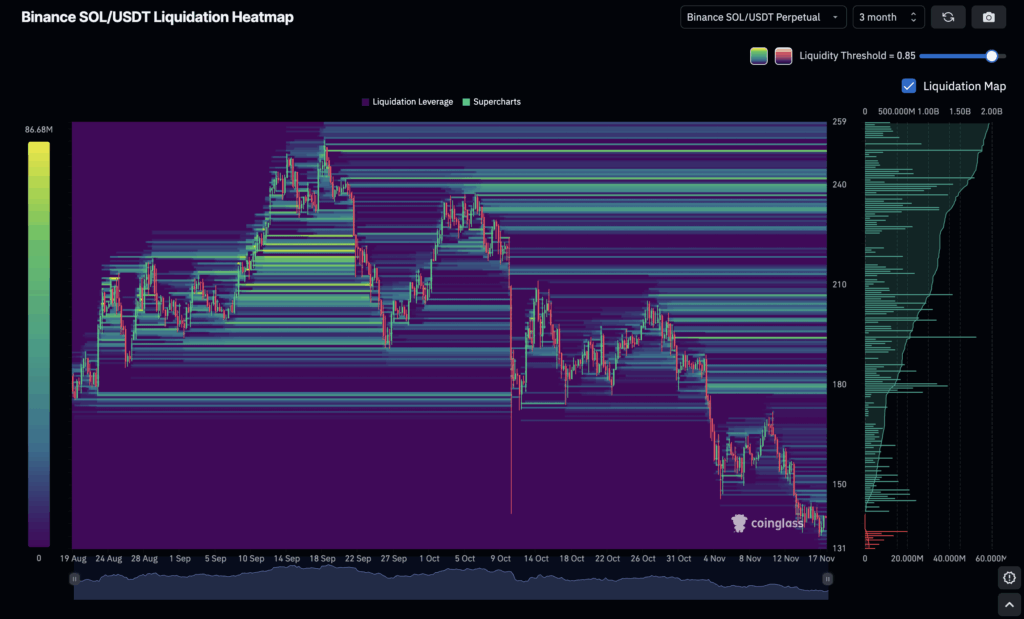Click the 9 Oct date axis label

(x=500, y=558)
